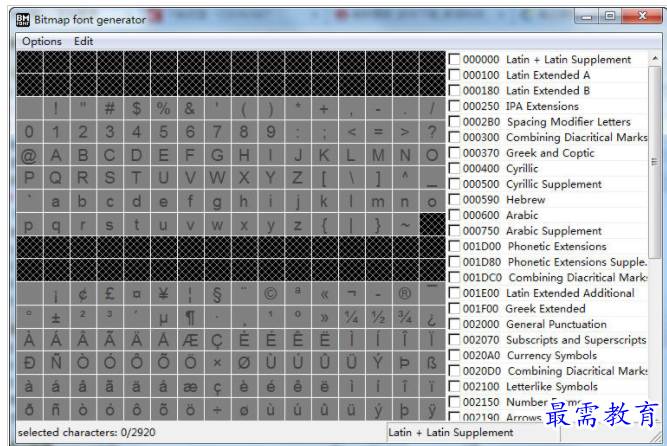Click the scroll up arrow of the list
The height and width of the screenshot is (446, 667).
[x=655, y=58]
